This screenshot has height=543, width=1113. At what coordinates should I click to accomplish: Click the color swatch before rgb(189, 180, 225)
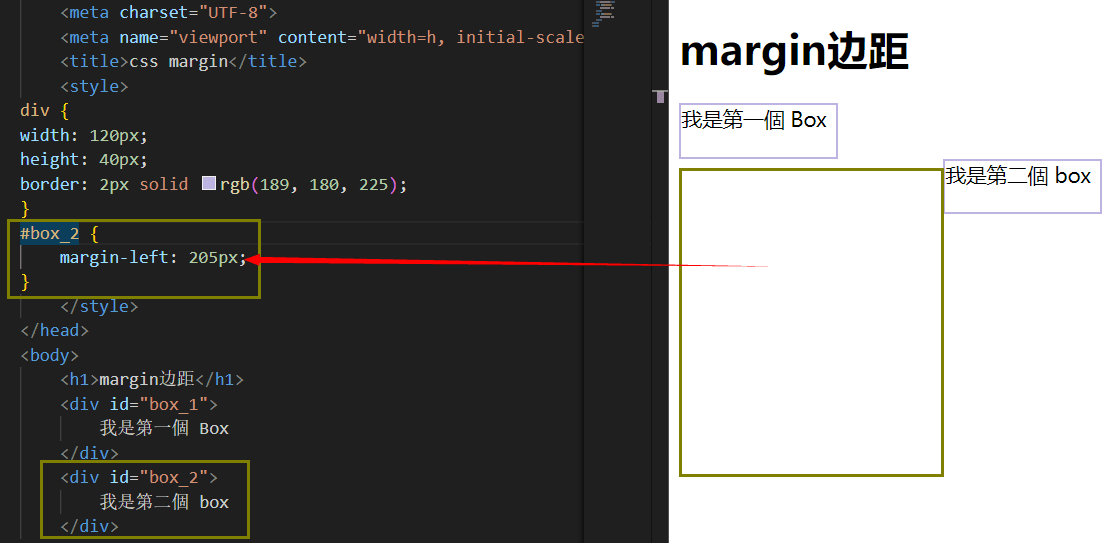point(208,184)
